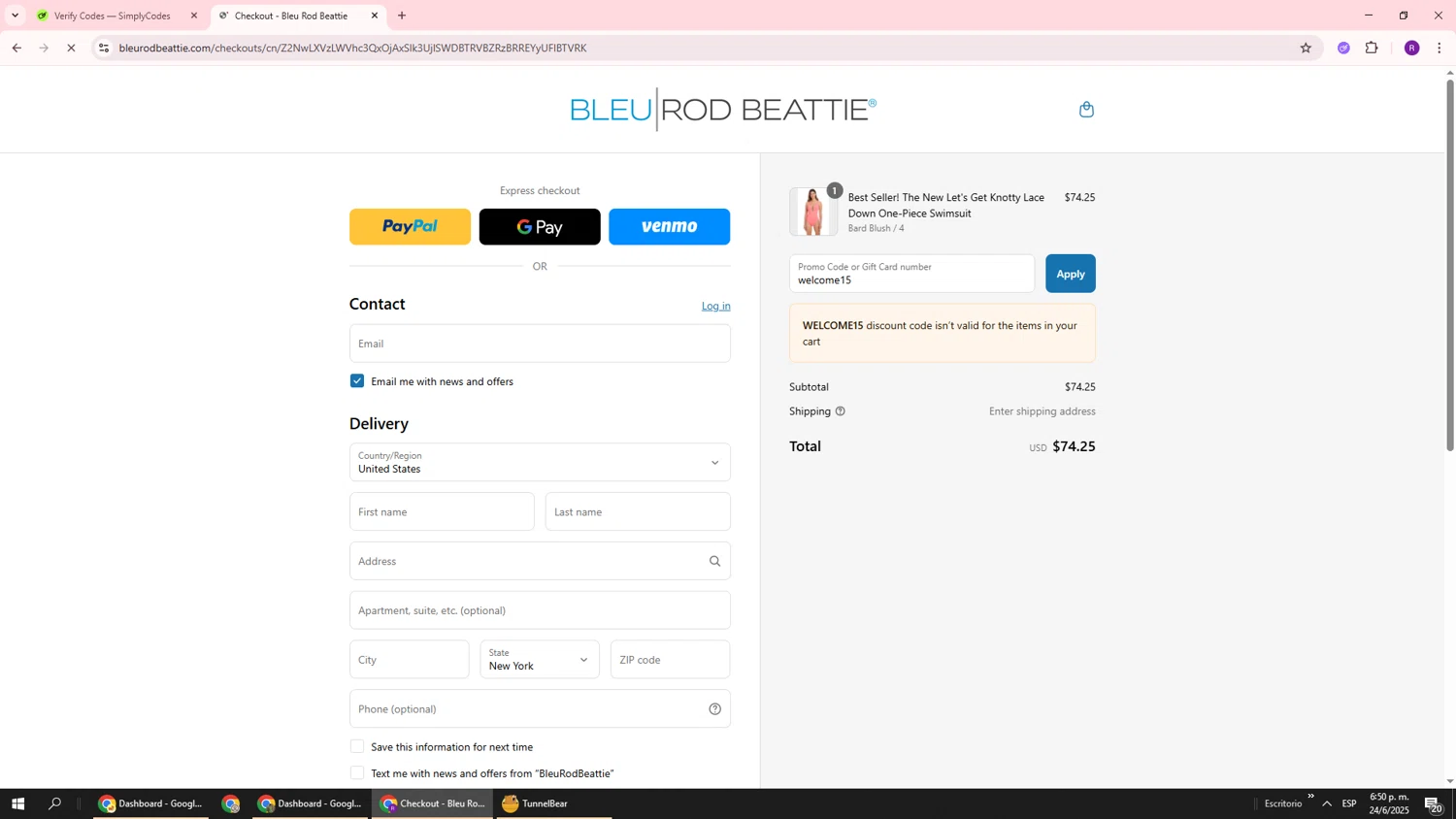The image size is (1456, 819).
Task: Open TunnelBear from the taskbar
Action: point(554,803)
